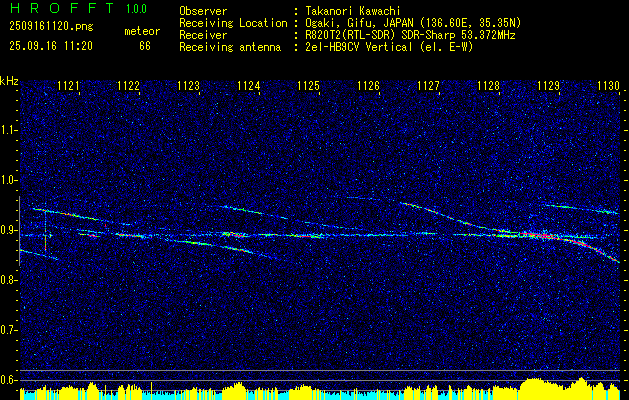Image resolution: width=629 pixels, height=400 pixels.
Task: Click the vertical meteor spike near 1121
Action: click(x=45, y=231)
